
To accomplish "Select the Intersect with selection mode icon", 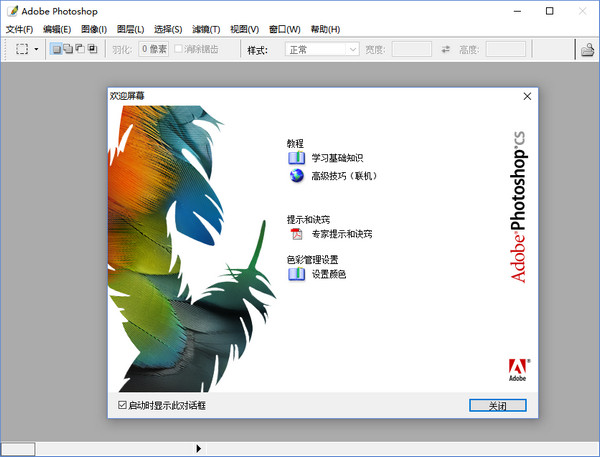I will pyautogui.click(x=92, y=49).
